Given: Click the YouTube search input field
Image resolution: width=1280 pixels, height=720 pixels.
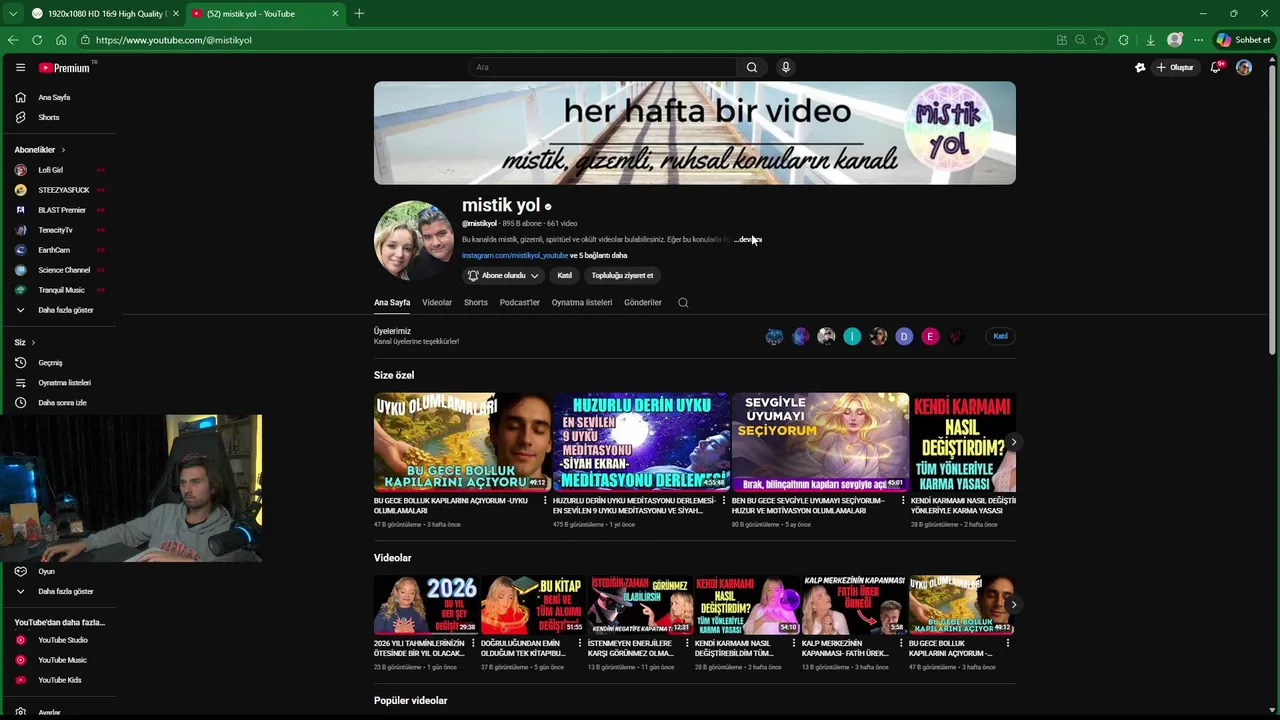Looking at the screenshot, I should coord(603,67).
